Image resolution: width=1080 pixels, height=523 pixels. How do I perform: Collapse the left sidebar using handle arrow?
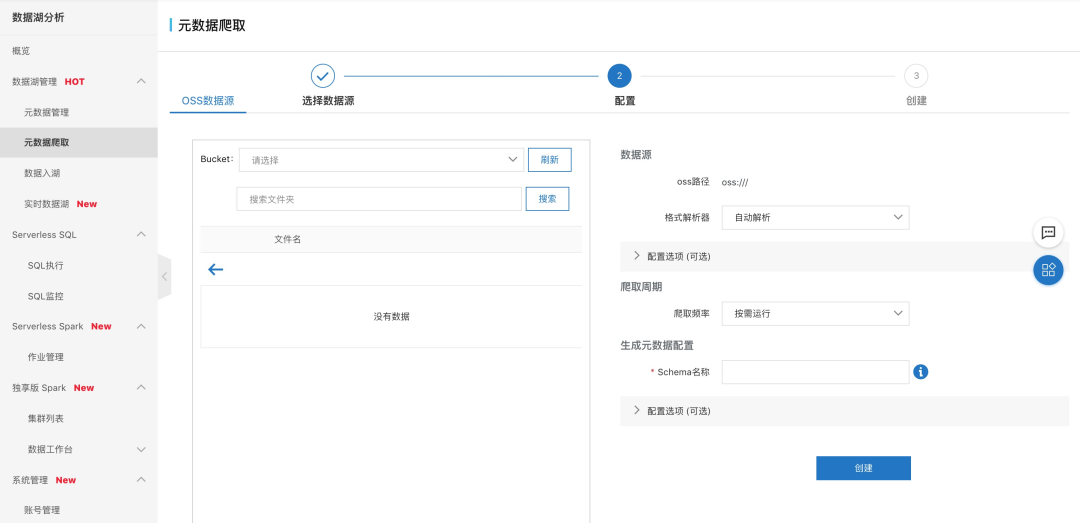click(164, 277)
